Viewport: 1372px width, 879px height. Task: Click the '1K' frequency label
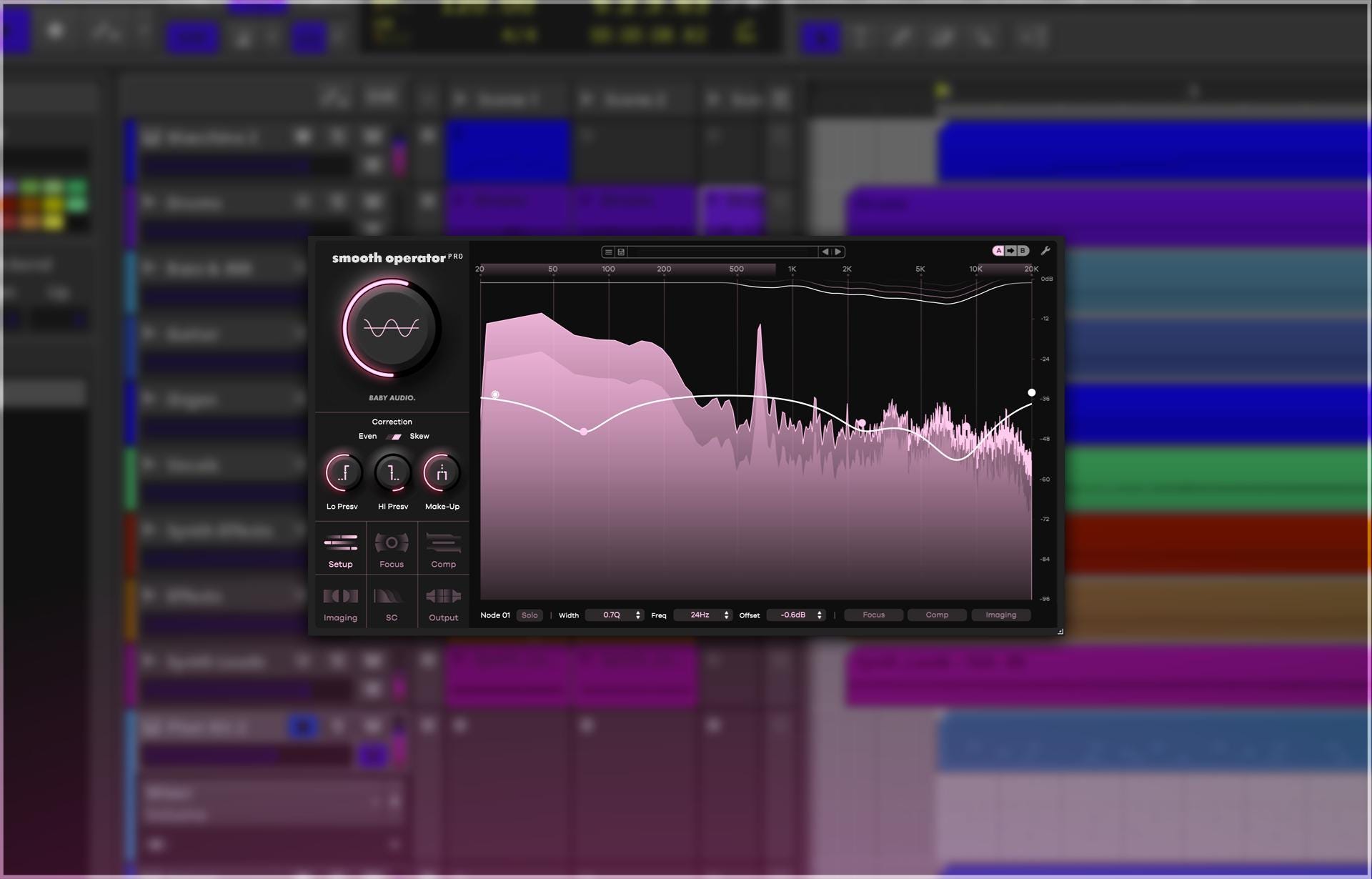point(792,269)
